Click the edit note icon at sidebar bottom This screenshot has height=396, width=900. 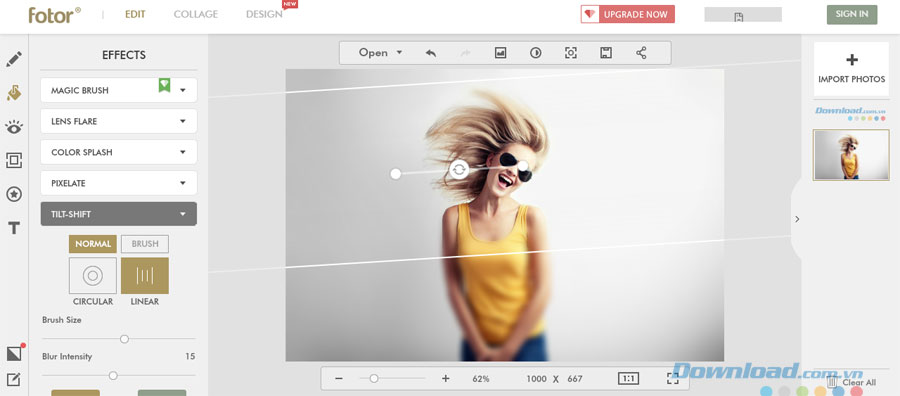[x=14, y=380]
